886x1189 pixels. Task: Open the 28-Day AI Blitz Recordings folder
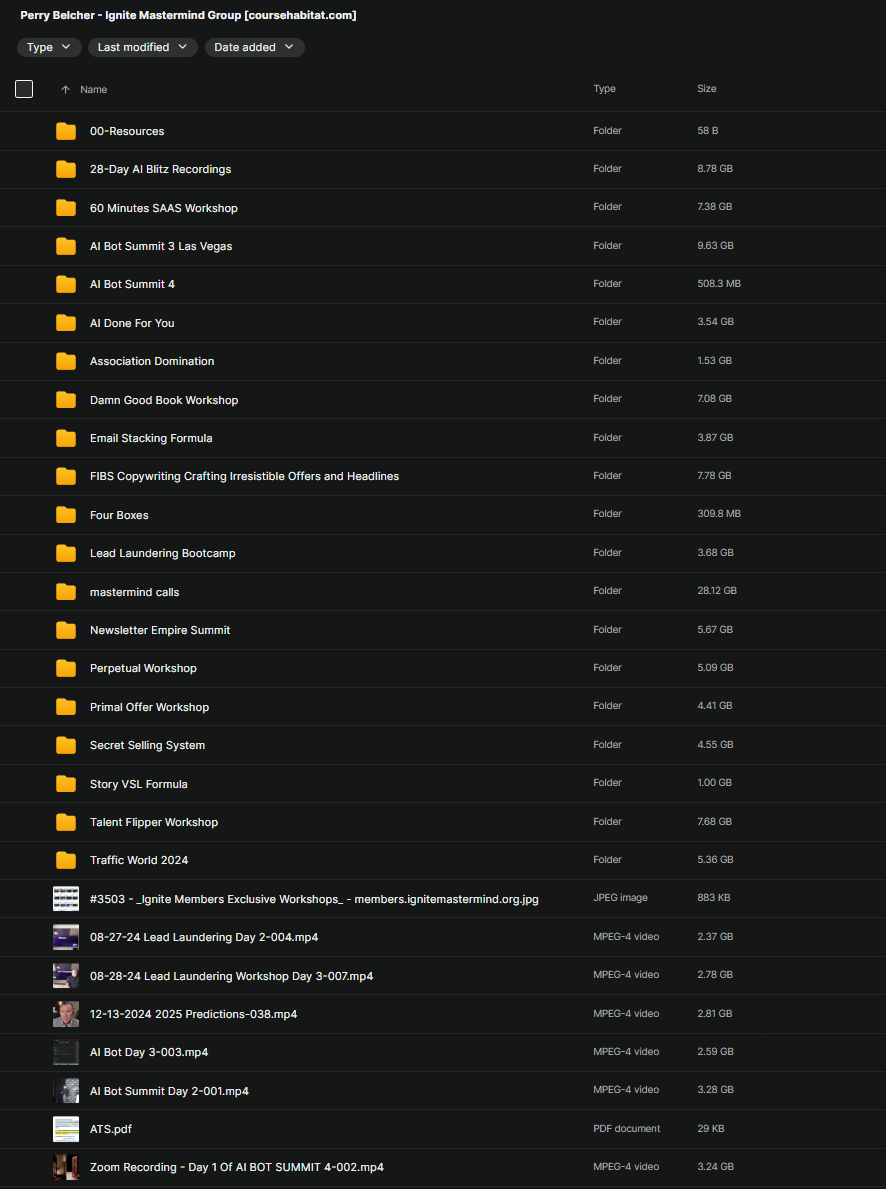(160, 169)
